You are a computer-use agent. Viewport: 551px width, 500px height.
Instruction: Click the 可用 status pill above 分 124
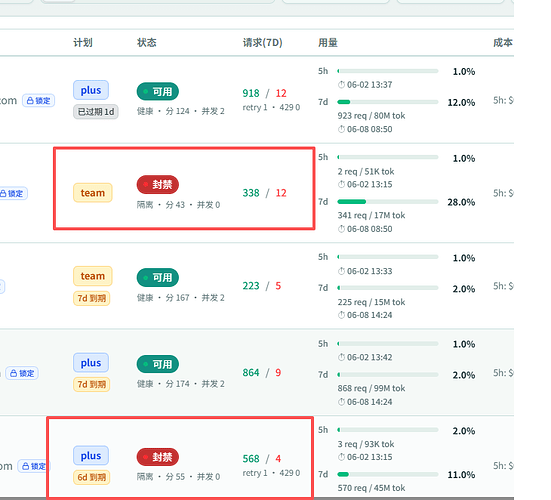(x=158, y=92)
